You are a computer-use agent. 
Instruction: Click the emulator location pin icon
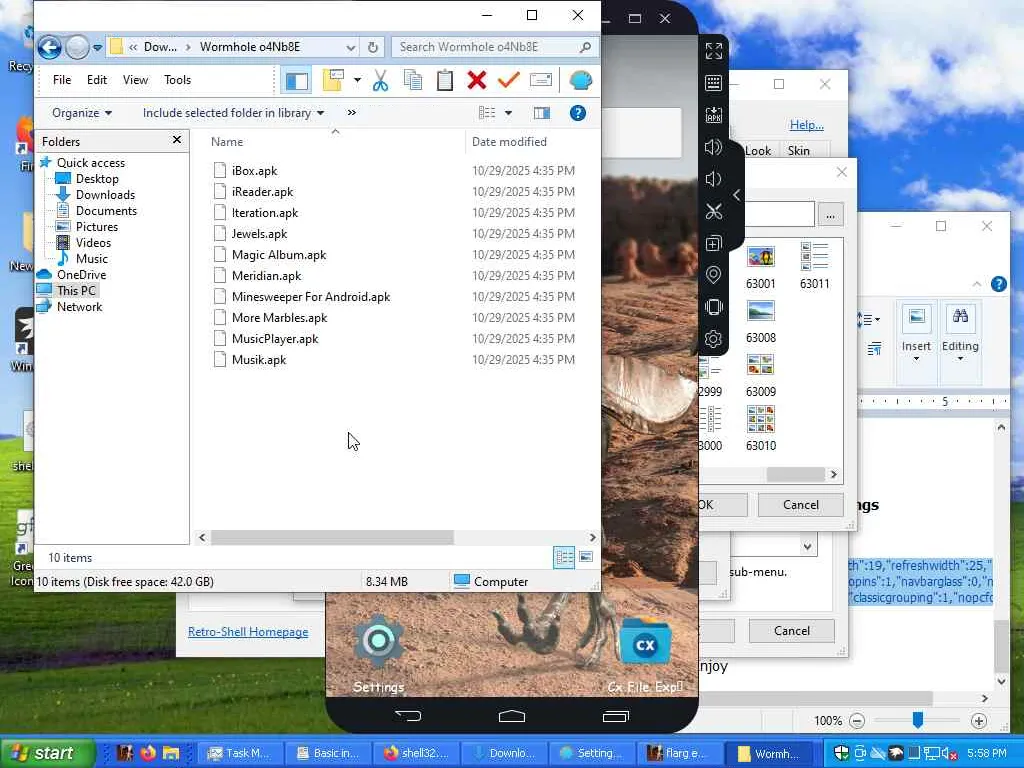click(x=714, y=275)
